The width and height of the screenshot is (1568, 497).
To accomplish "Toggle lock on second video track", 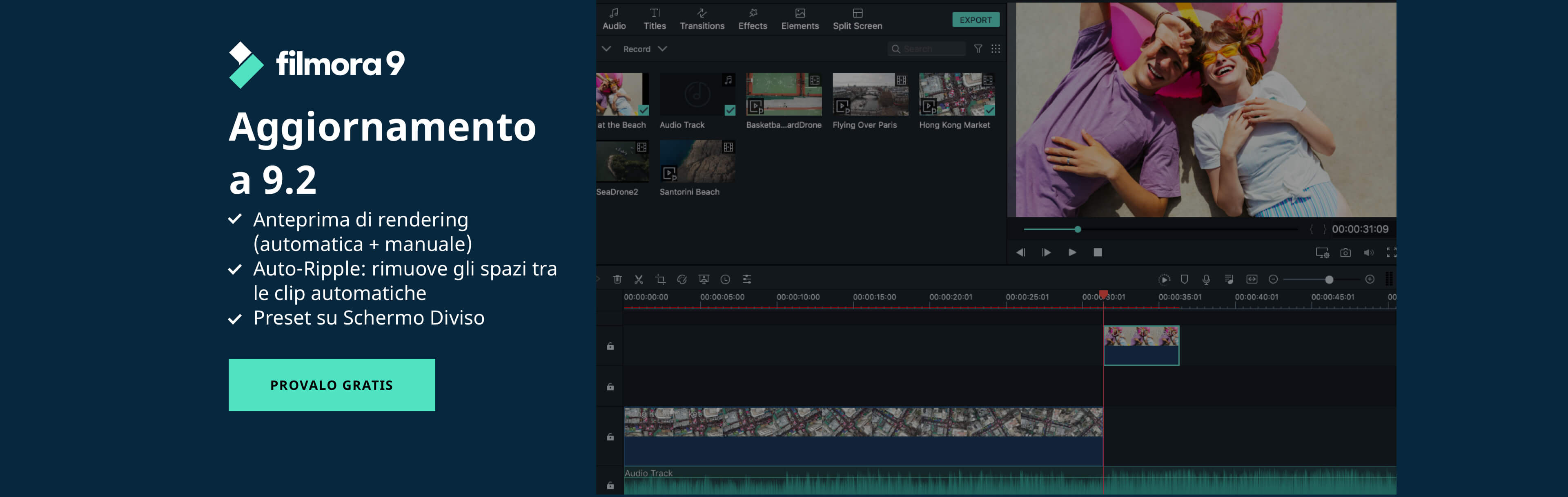I will [610, 386].
